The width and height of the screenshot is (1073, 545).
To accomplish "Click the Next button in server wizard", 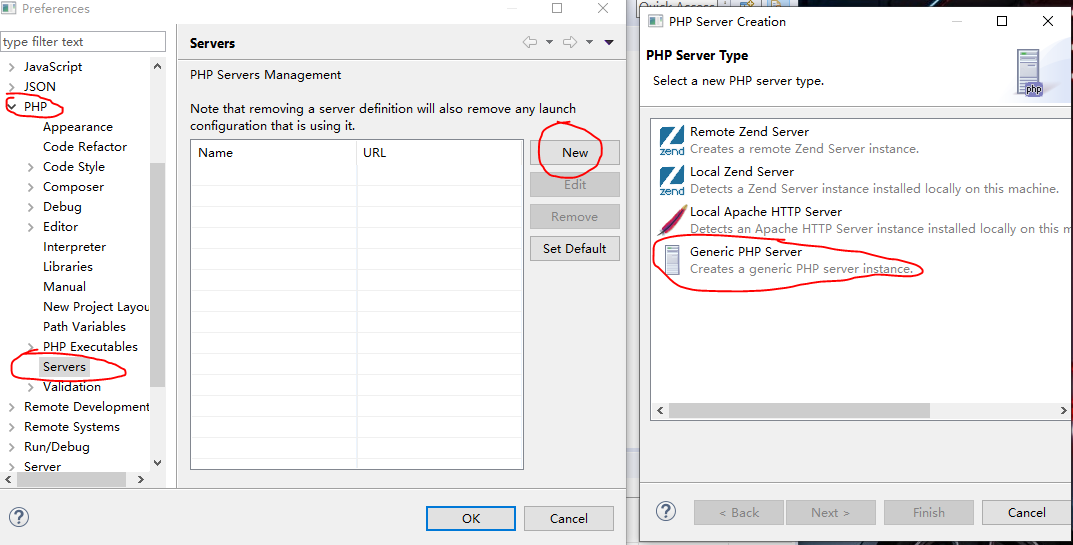I will pos(831,512).
